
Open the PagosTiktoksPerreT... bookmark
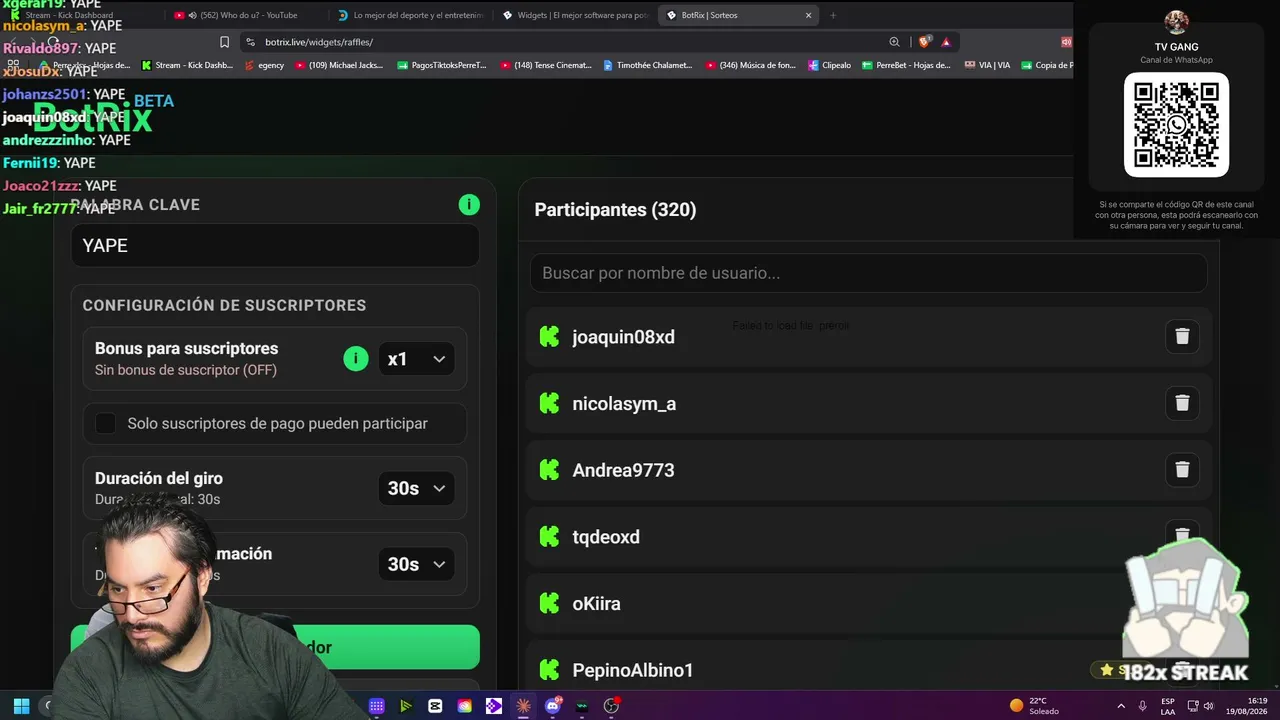click(x=441, y=65)
